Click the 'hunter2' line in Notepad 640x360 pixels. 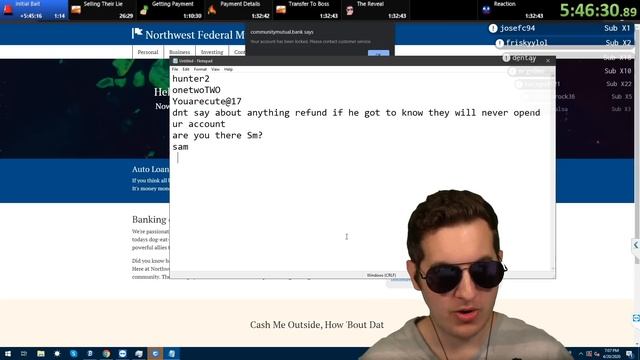pos(191,79)
